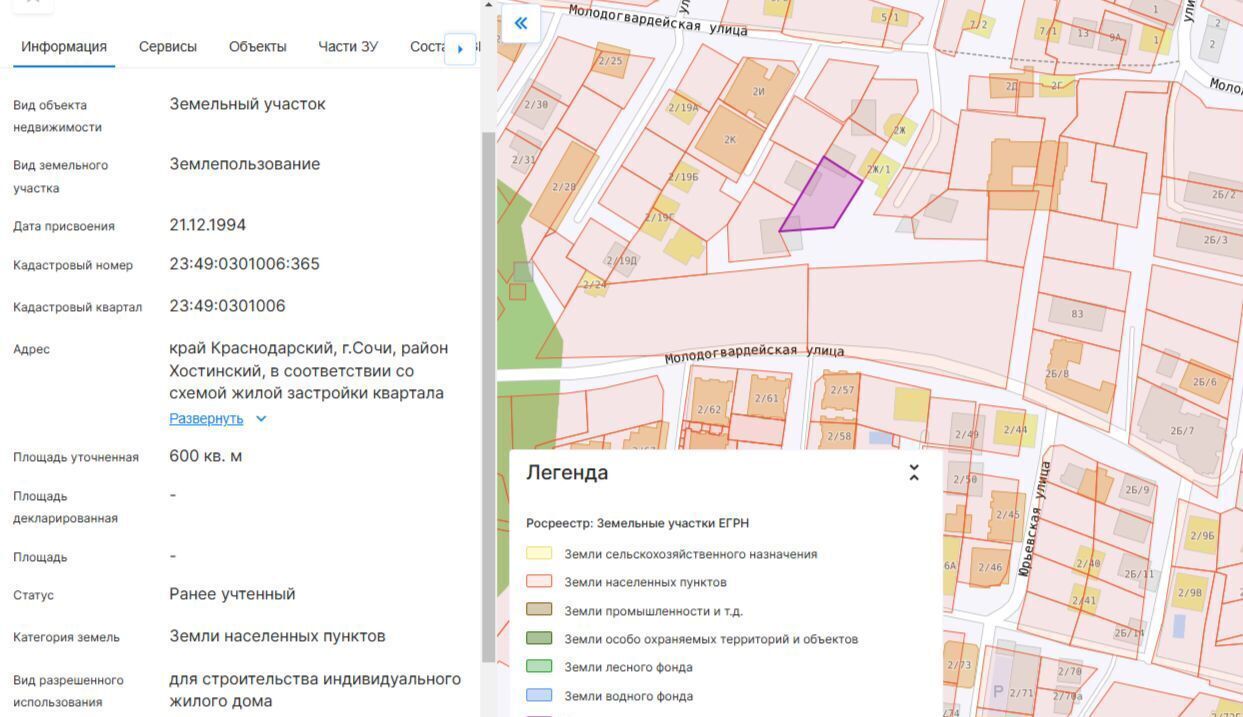Viewport: 1243px width, 717px height.
Task: Click building 2/45 on the map
Action: [1007, 515]
